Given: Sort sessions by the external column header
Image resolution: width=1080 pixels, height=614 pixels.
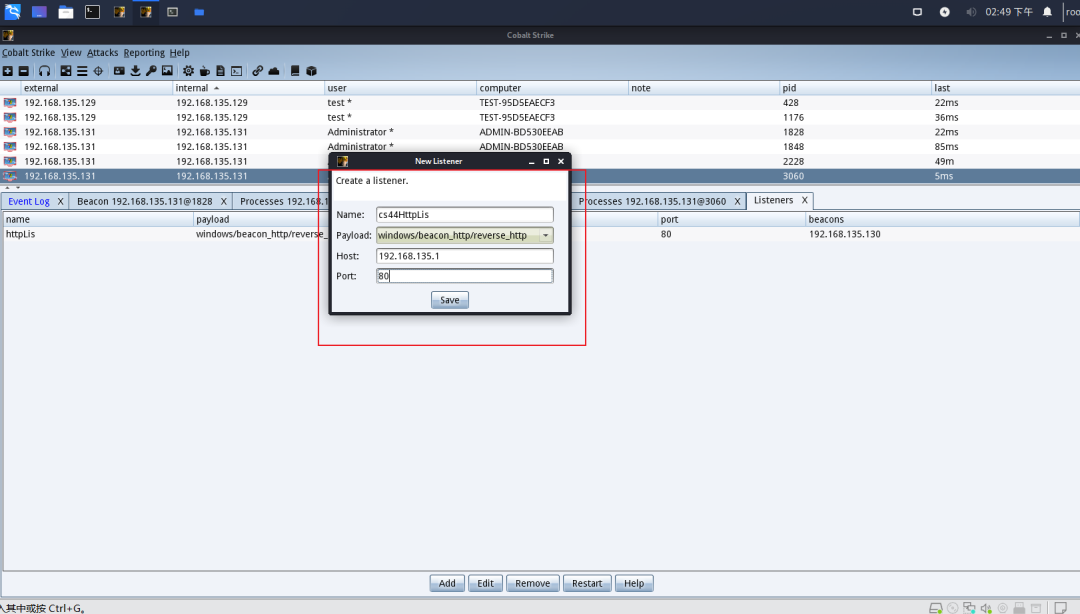Looking at the screenshot, I should 96,88.
